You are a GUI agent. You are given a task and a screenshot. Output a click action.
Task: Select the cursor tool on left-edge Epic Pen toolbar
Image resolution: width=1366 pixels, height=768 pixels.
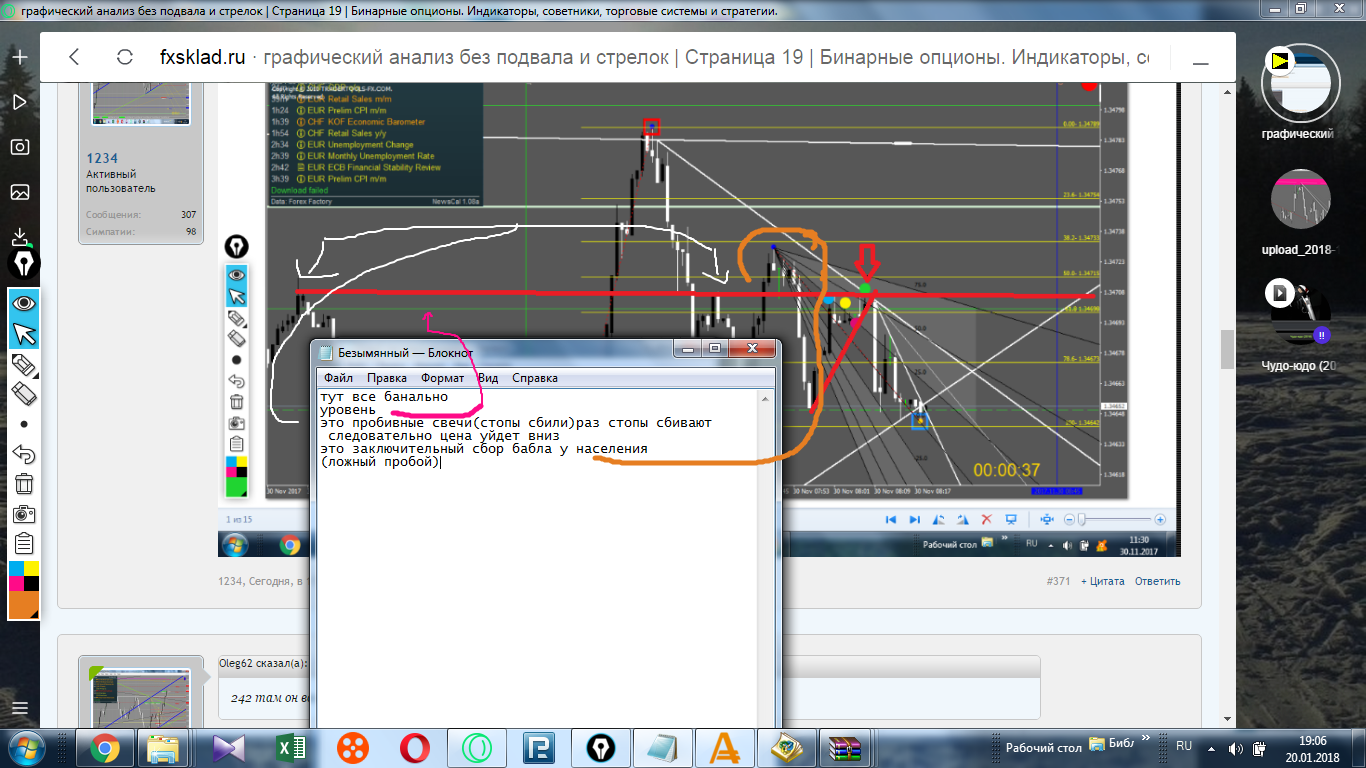click(24, 333)
